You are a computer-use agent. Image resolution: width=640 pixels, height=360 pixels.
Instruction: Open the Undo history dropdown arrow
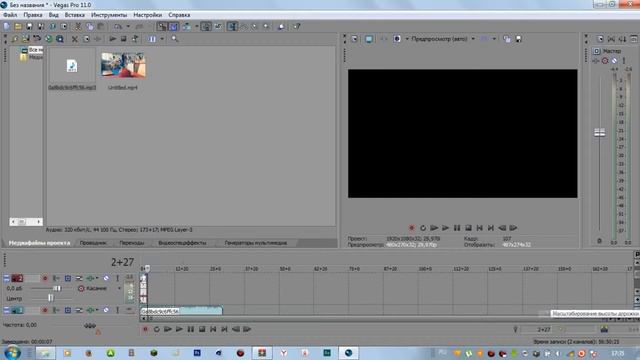pyautogui.click(x=128, y=27)
